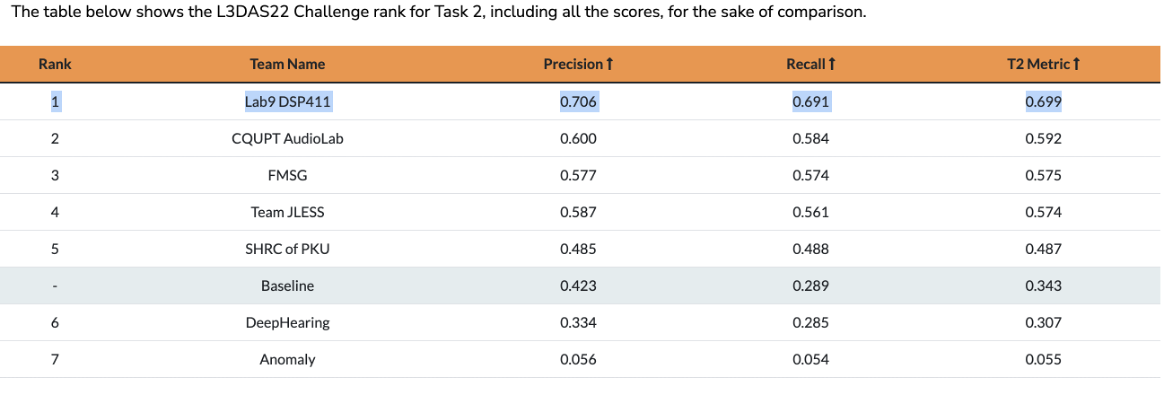Select the Baseline row label
1164x396 pixels.
pyautogui.click(x=287, y=286)
